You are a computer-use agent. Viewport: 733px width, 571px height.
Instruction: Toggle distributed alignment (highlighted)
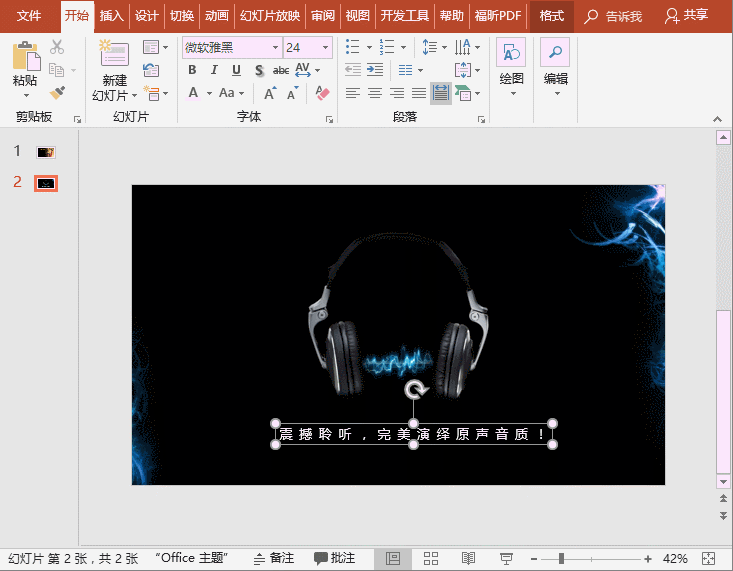click(x=440, y=93)
